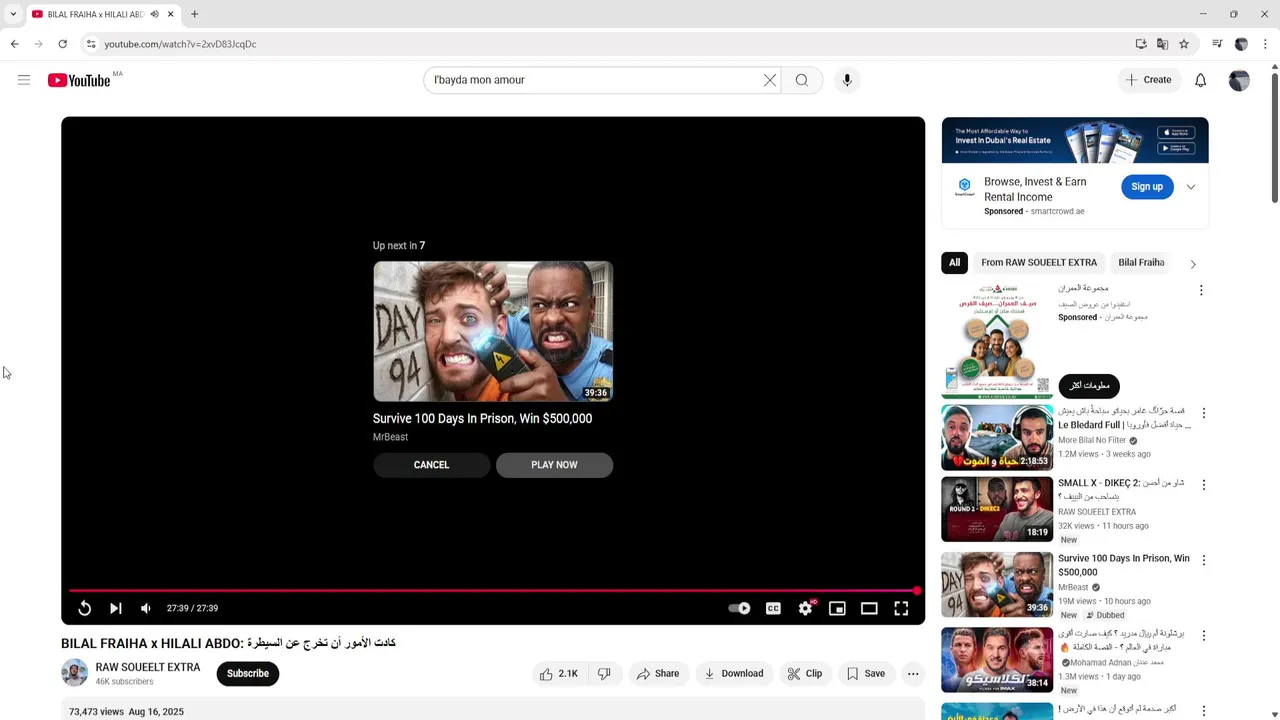Bookmark this page with star

[1184, 44]
